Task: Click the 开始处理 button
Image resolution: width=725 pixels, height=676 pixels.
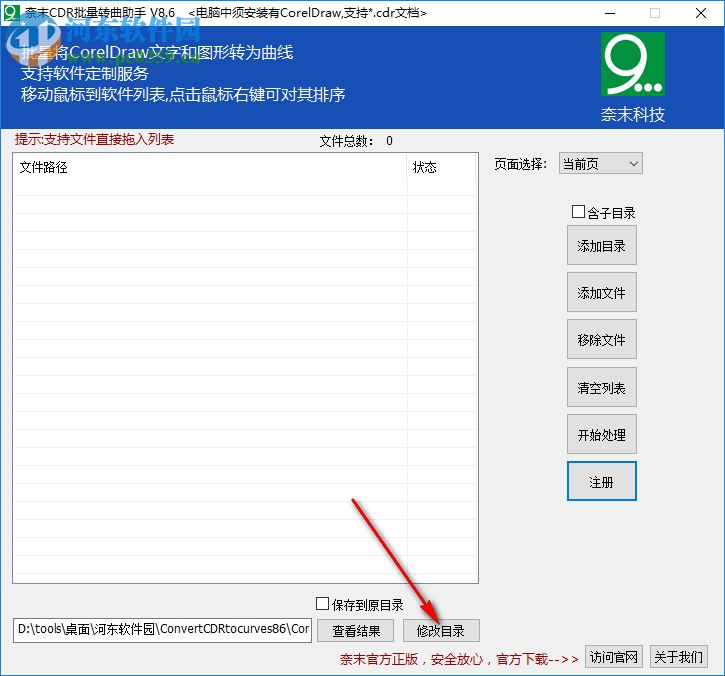Action: coord(602,434)
